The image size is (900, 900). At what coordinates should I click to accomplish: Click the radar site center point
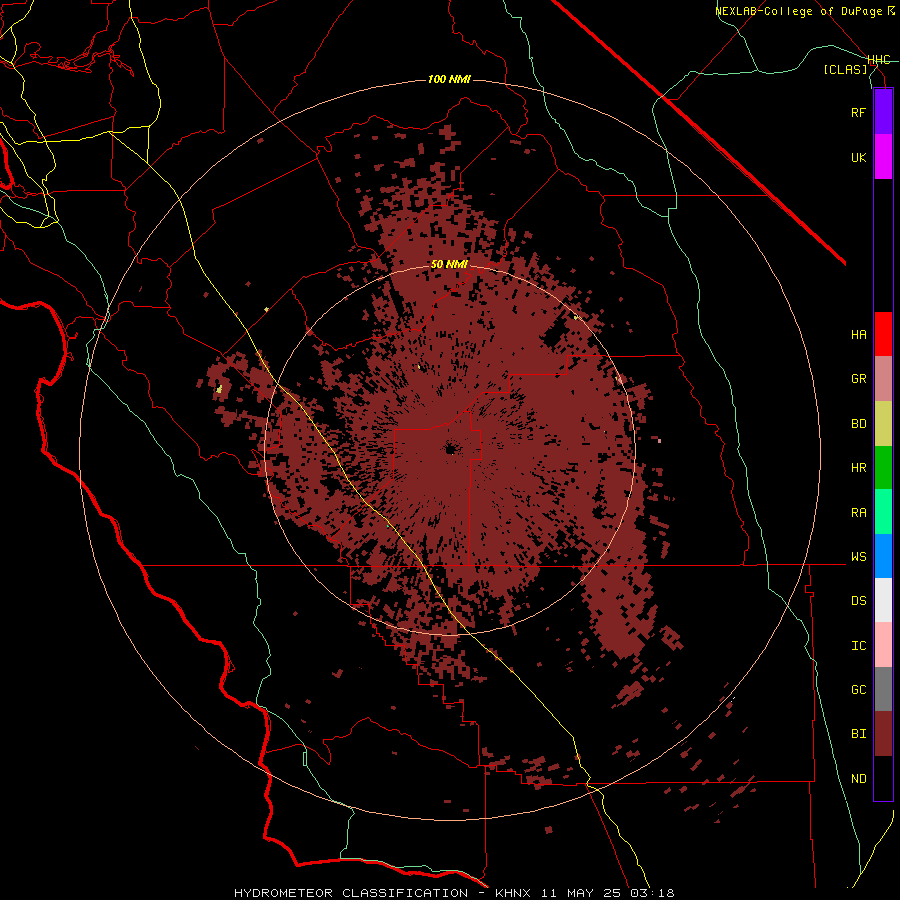449,449
